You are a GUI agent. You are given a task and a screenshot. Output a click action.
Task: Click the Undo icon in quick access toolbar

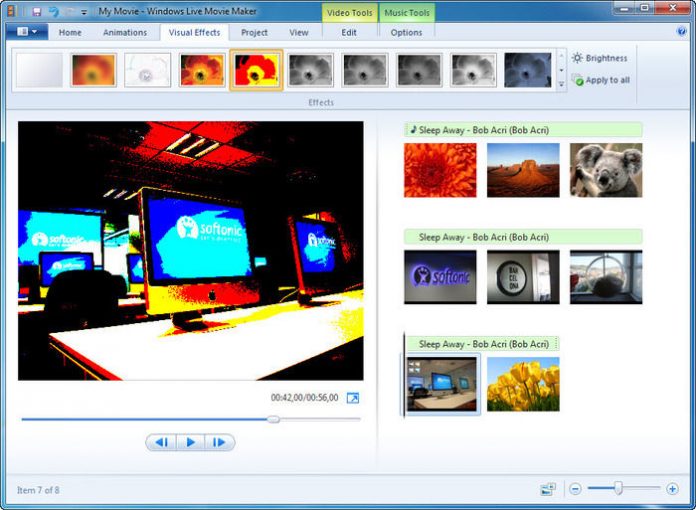coord(54,12)
